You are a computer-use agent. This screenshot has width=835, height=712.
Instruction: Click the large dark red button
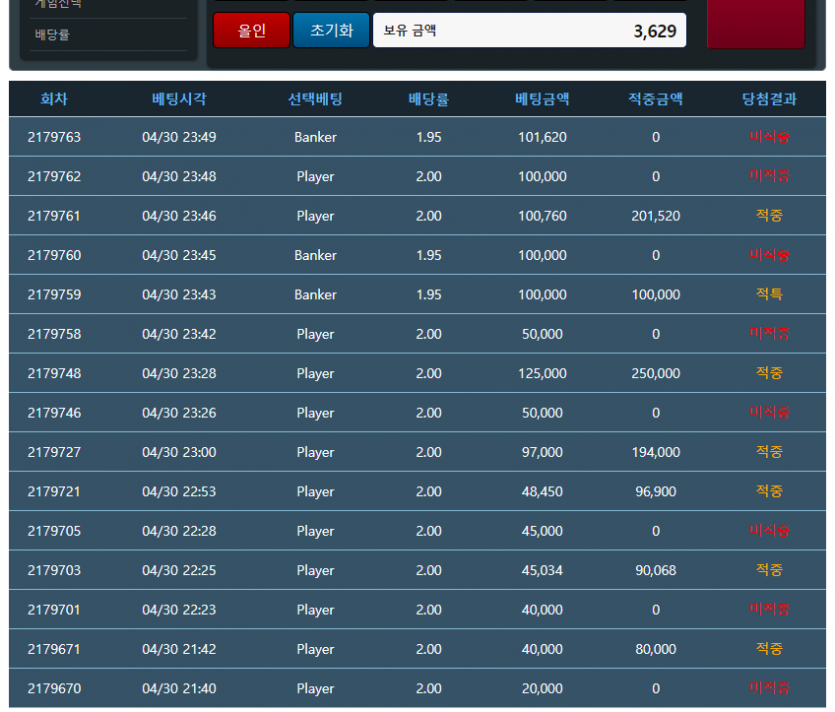(755, 23)
